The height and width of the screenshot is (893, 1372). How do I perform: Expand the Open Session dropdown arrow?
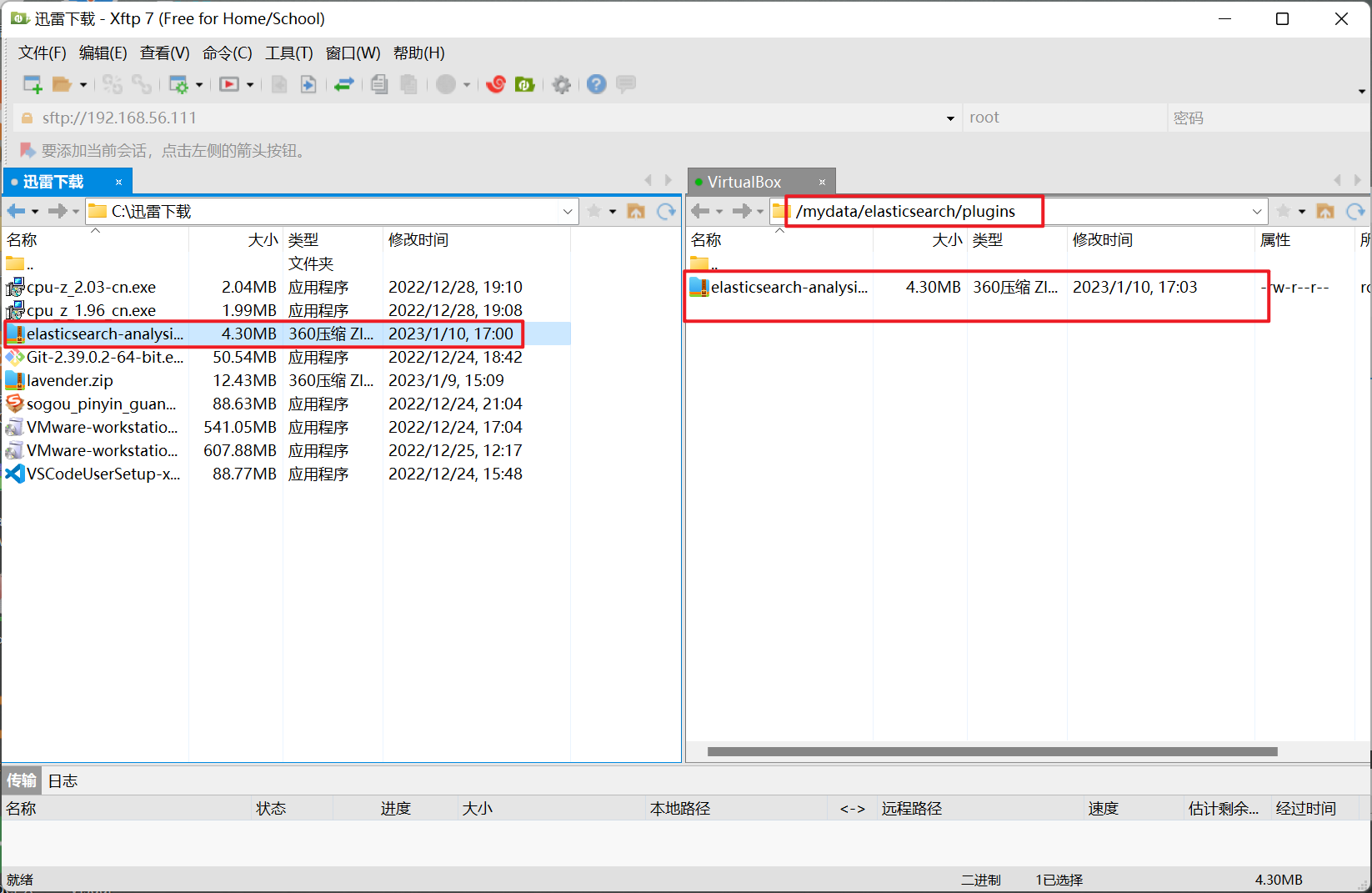pyautogui.click(x=83, y=85)
